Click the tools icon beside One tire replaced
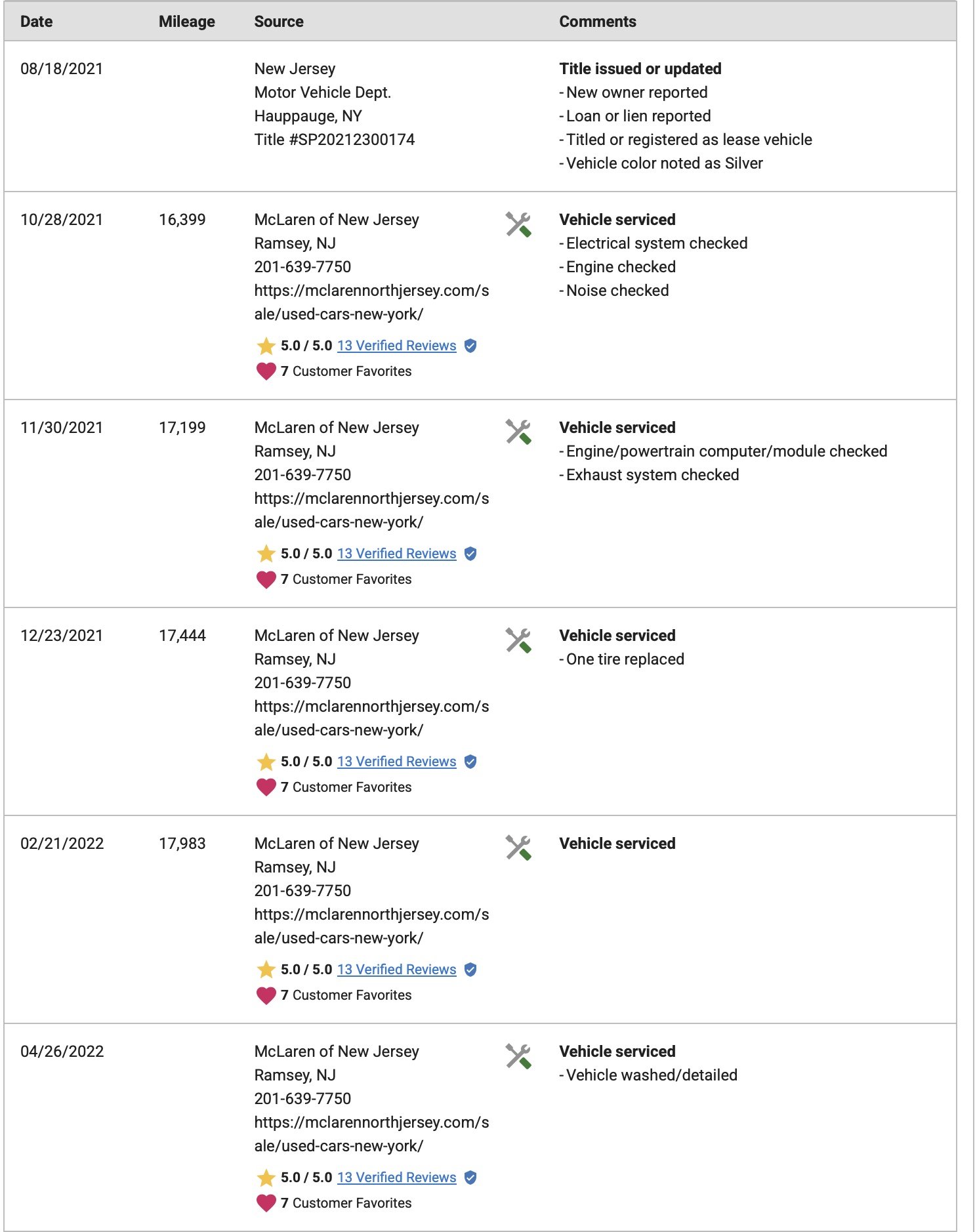 click(518, 640)
